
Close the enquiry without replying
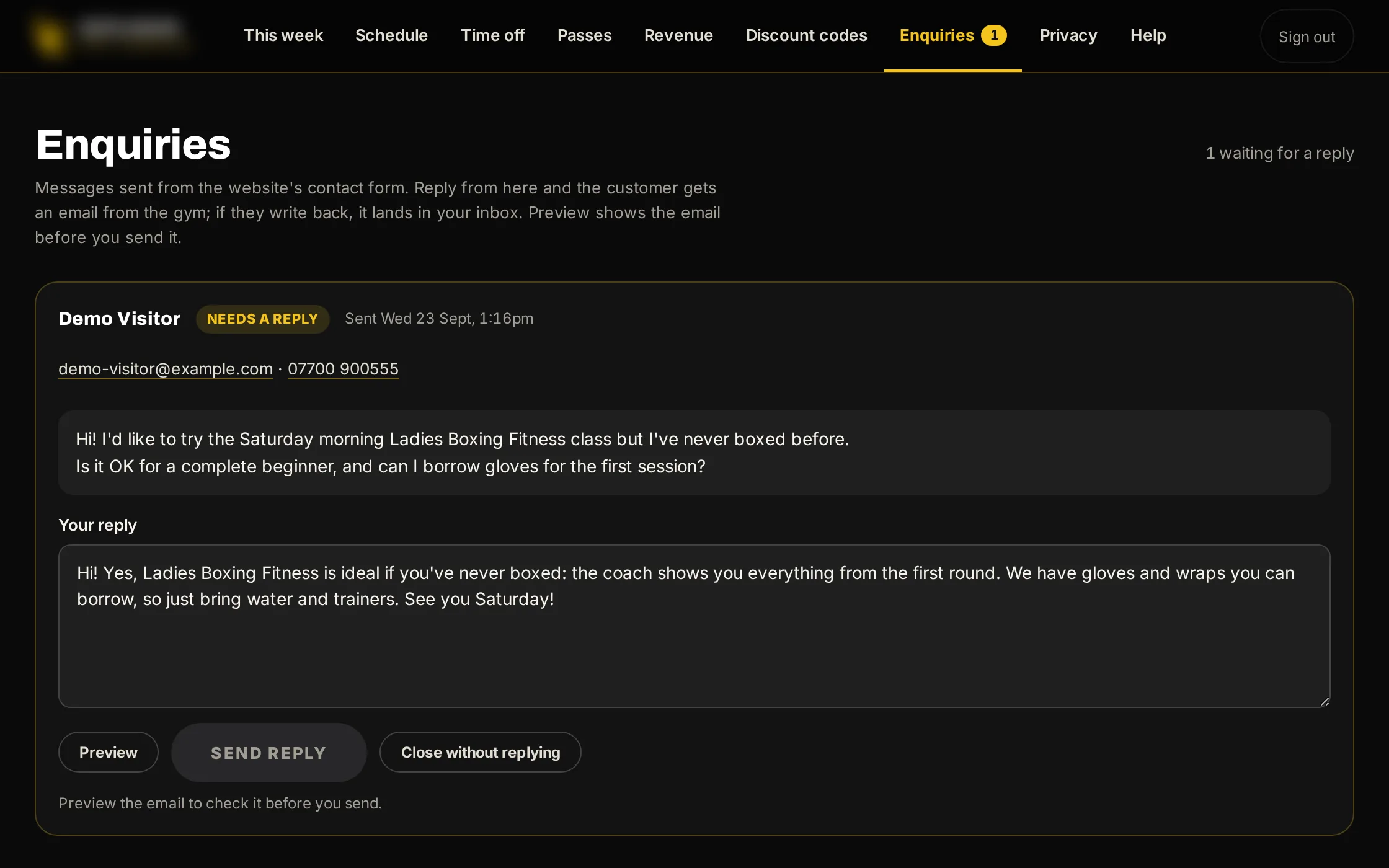click(480, 752)
